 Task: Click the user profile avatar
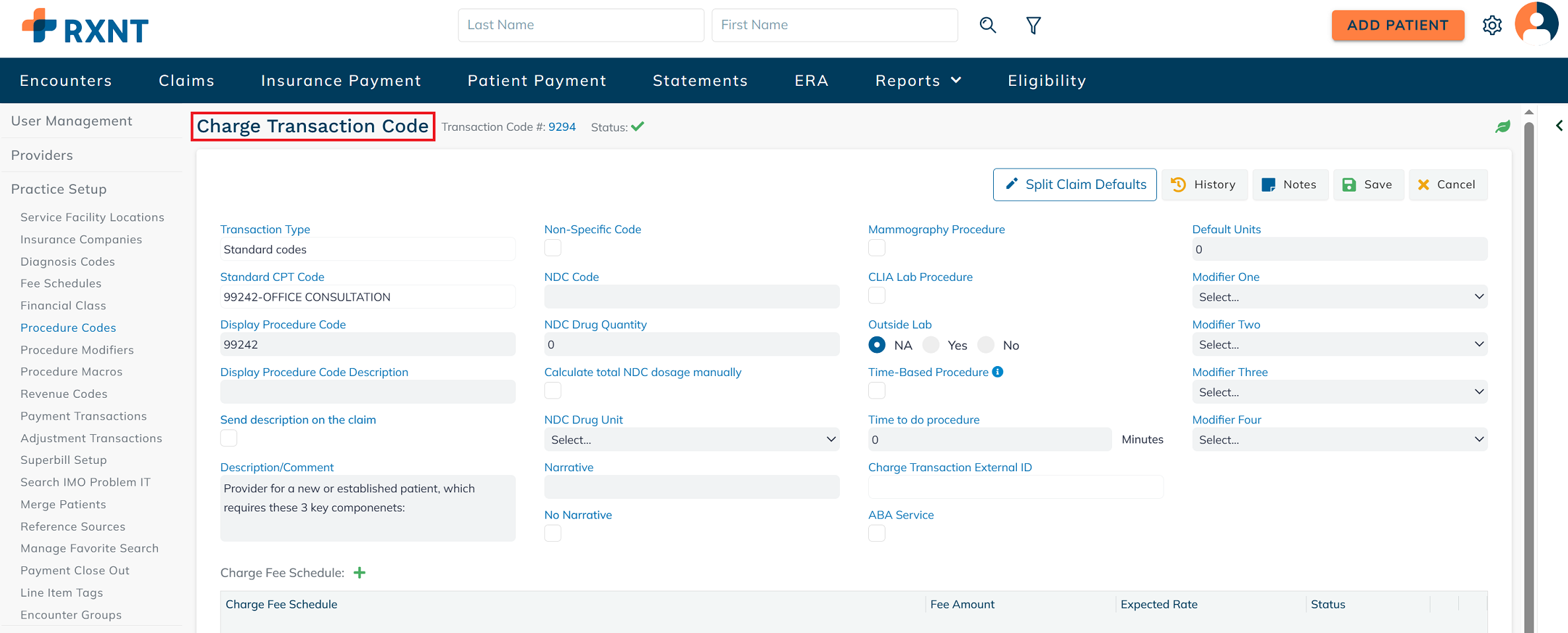pyautogui.click(x=1536, y=24)
